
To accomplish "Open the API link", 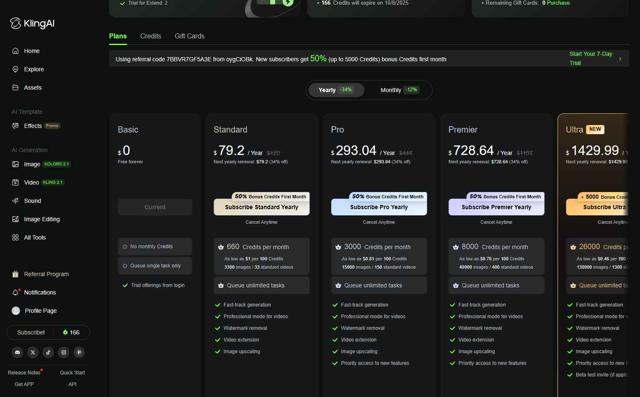I will click(x=72, y=384).
